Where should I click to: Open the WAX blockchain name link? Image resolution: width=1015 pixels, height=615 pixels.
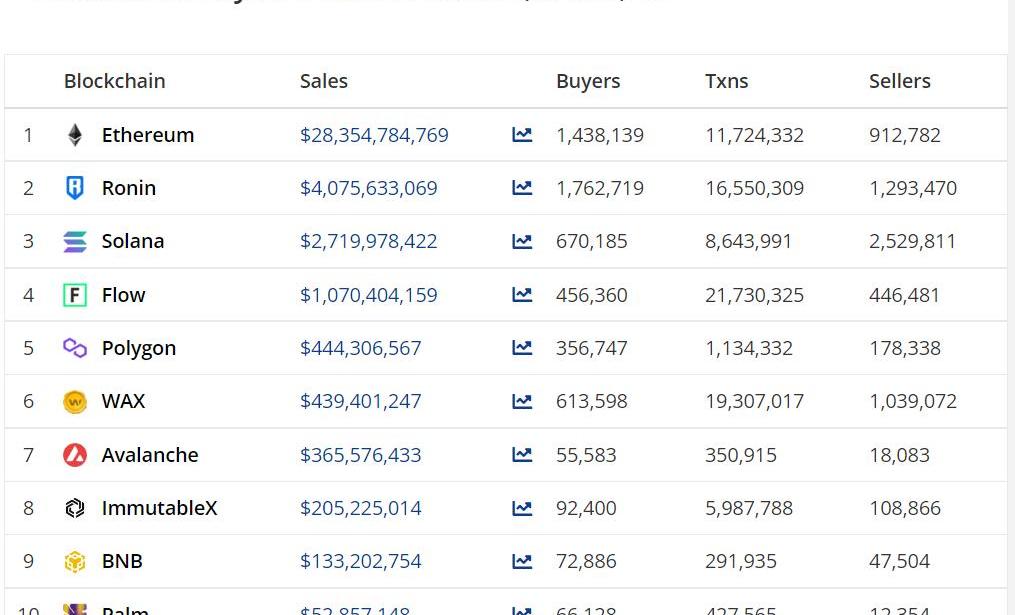tap(123, 401)
